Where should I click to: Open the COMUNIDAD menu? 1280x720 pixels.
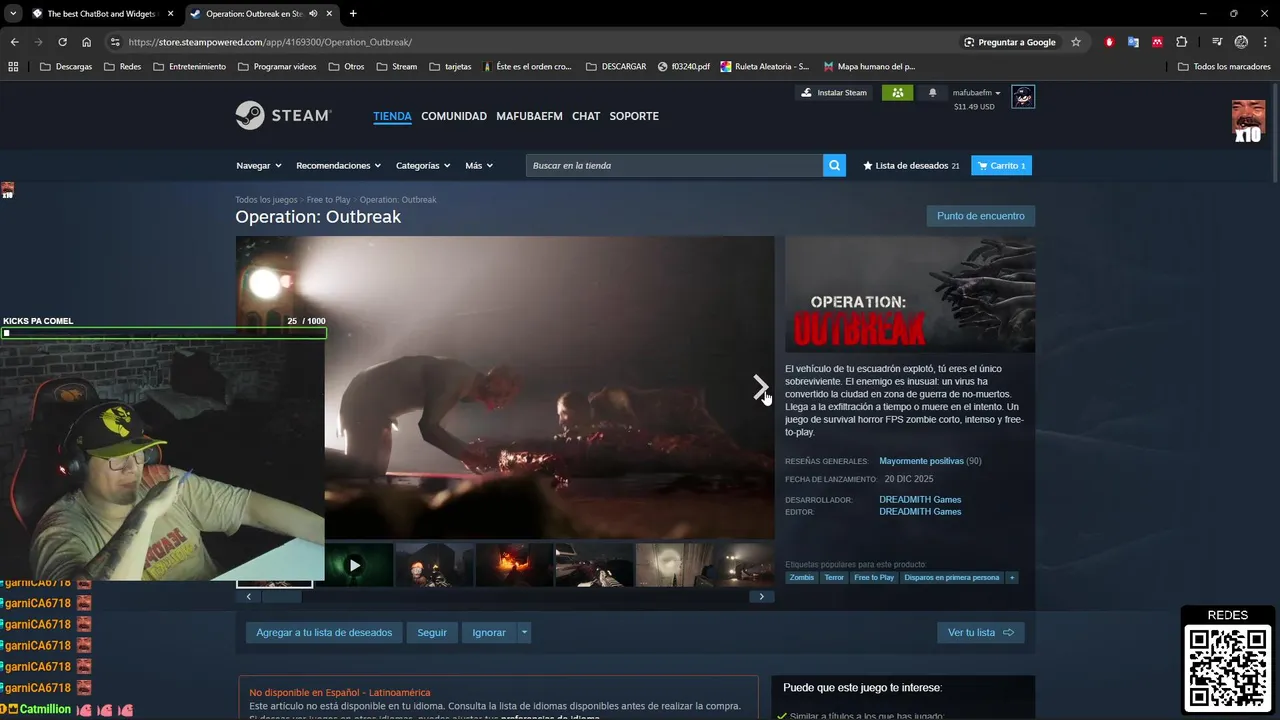(x=454, y=116)
